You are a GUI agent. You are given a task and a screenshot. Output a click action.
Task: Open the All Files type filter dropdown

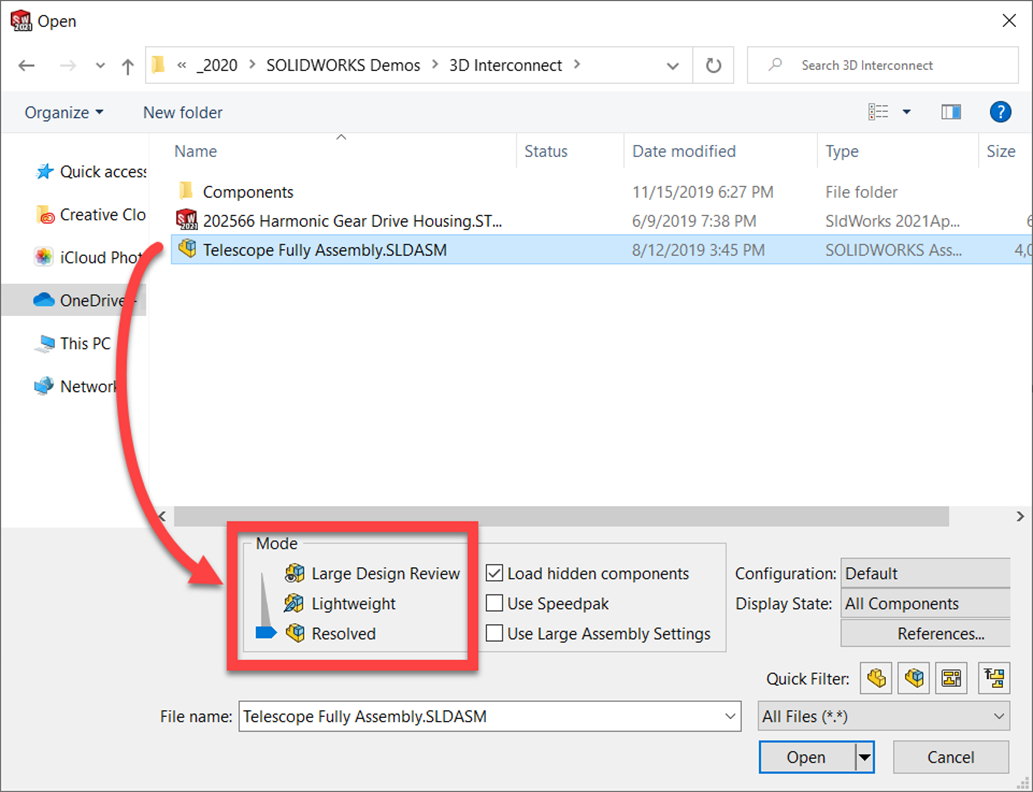[x=883, y=716]
